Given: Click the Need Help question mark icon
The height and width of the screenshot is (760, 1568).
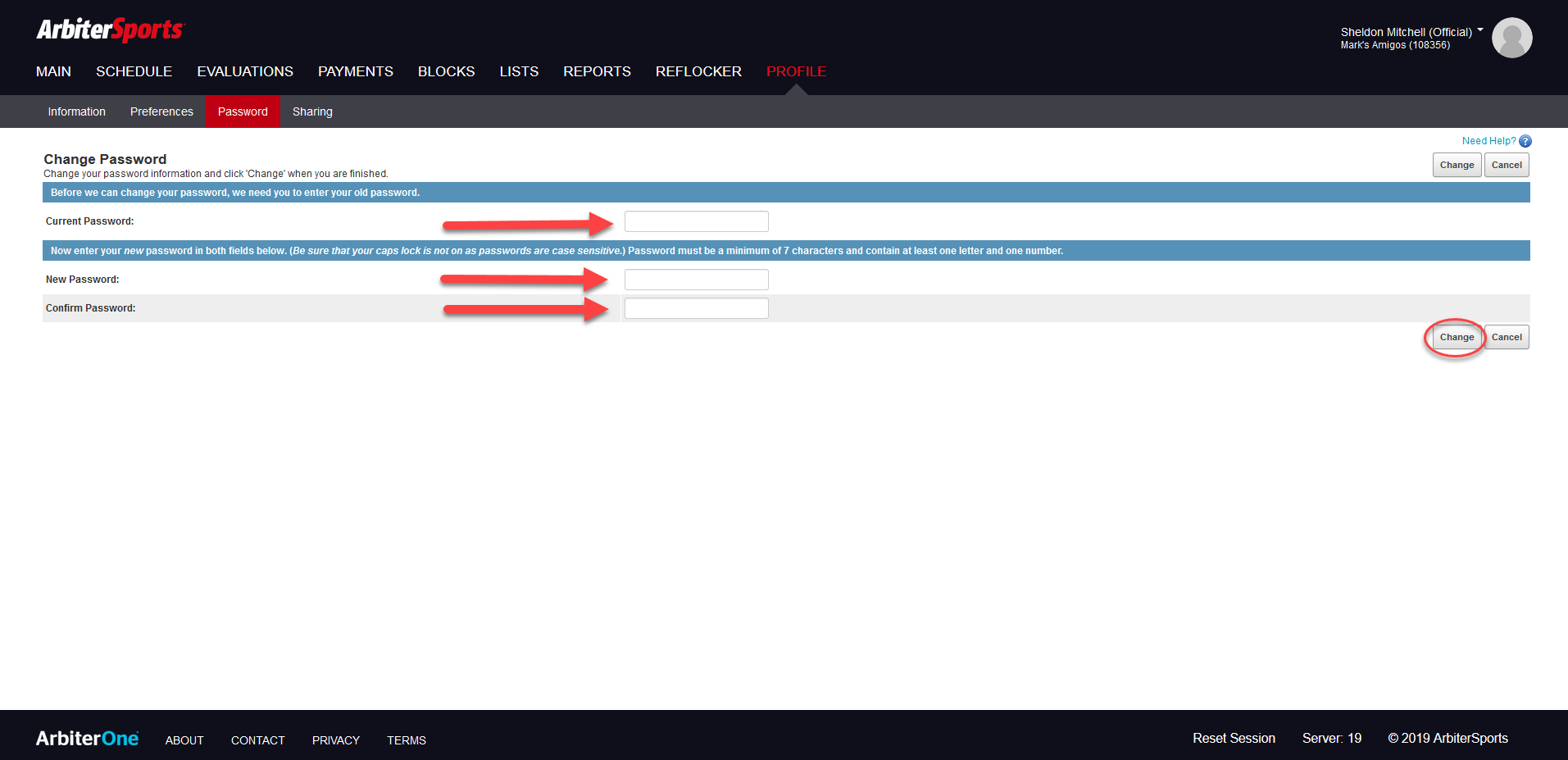Looking at the screenshot, I should click(1525, 141).
